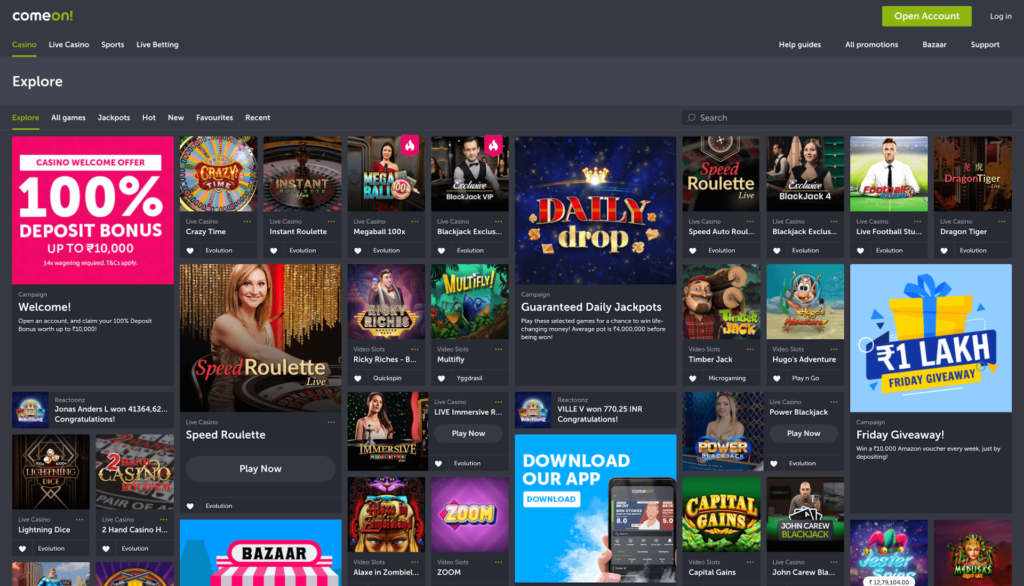Open three-dot menu on Lightning Dice
1024x586 pixels.
80,519
